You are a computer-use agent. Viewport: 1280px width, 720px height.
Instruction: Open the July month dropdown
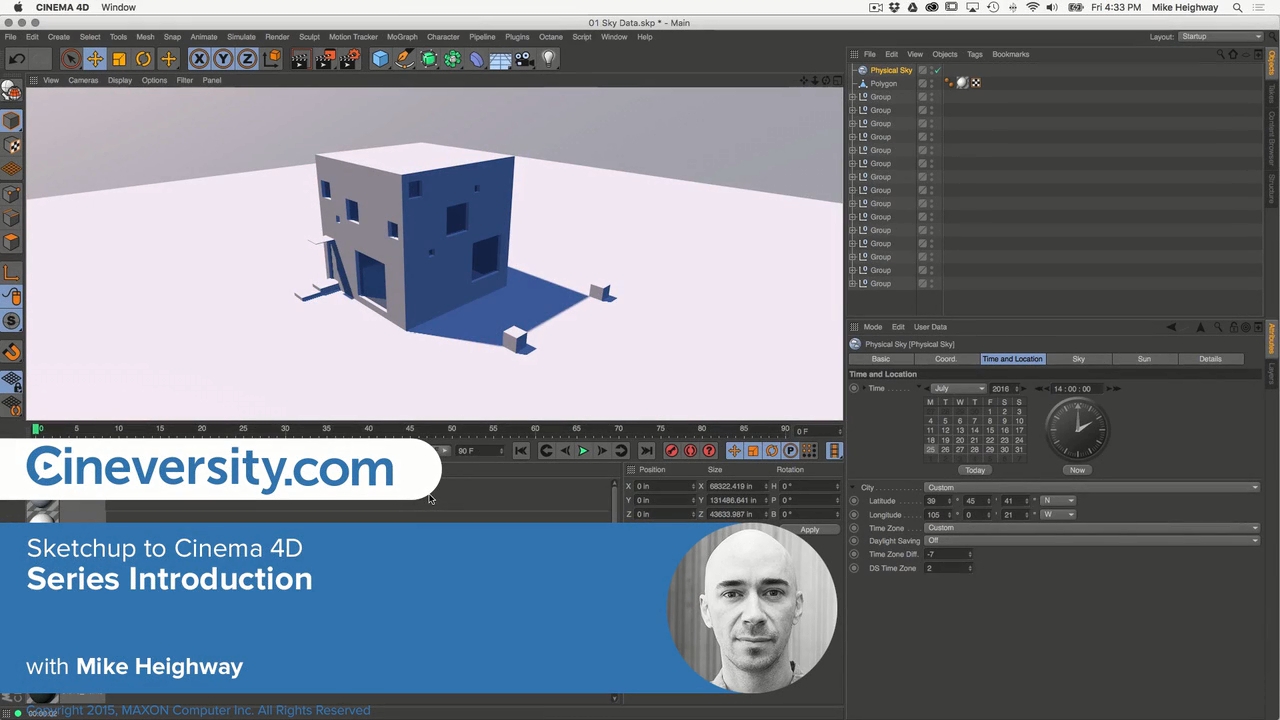click(x=958, y=389)
